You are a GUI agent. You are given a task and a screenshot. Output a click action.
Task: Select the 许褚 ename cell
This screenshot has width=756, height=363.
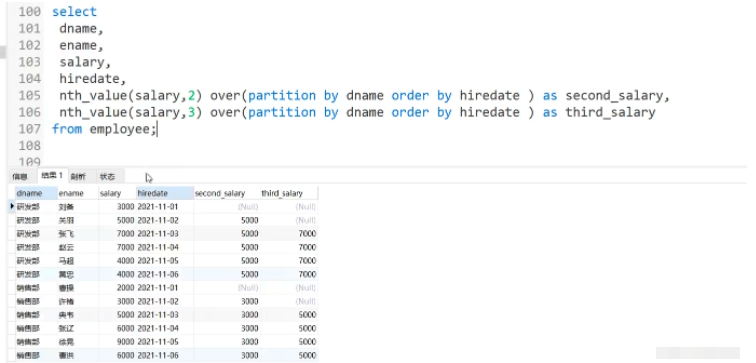point(78,301)
